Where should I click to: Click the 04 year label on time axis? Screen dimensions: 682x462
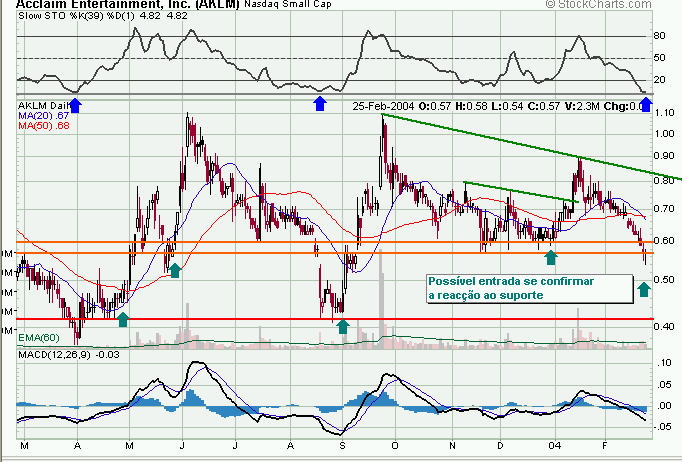click(555, 446)
